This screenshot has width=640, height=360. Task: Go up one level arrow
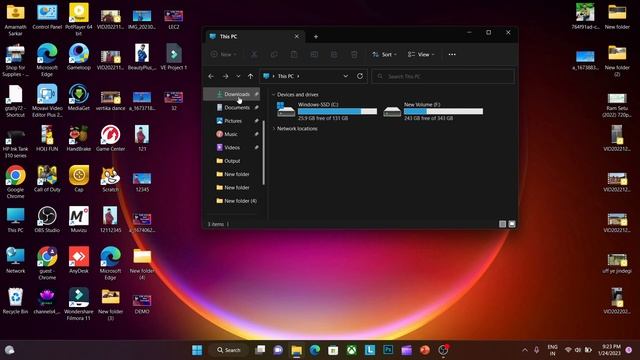[x=250, y=76]
